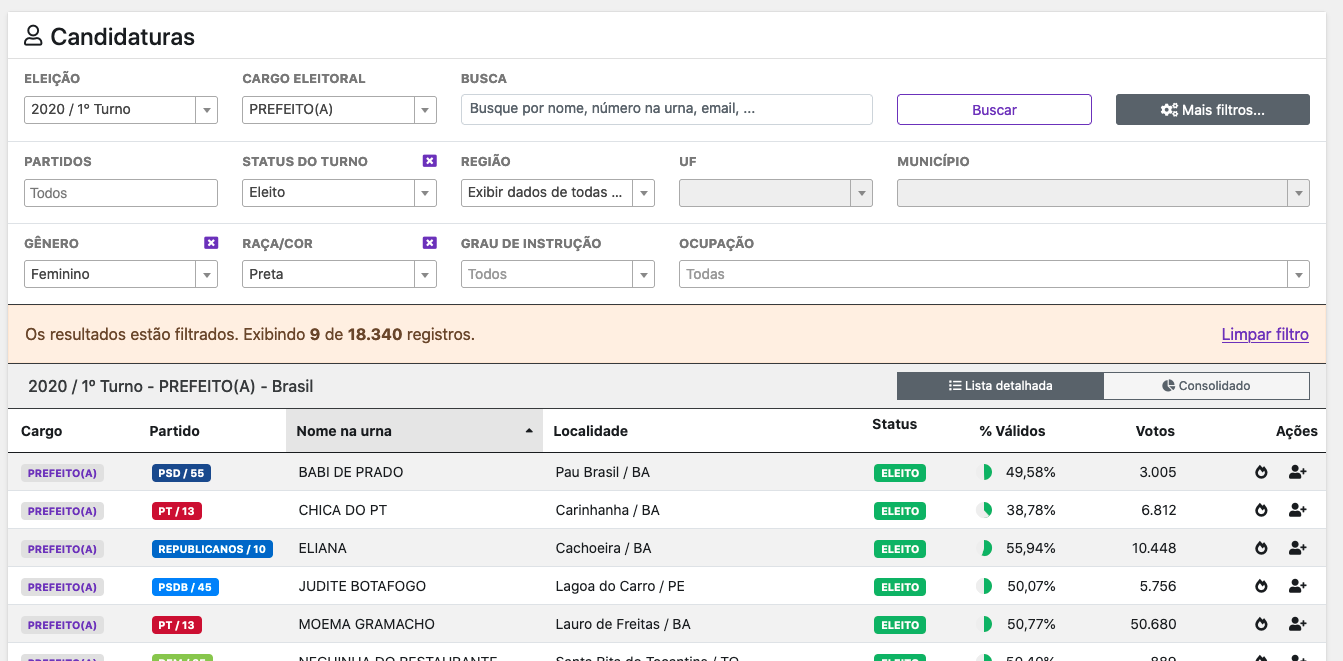Click the Candidaturas person icon in the header
Screen dimensions: 1343x661
point(34,36)
